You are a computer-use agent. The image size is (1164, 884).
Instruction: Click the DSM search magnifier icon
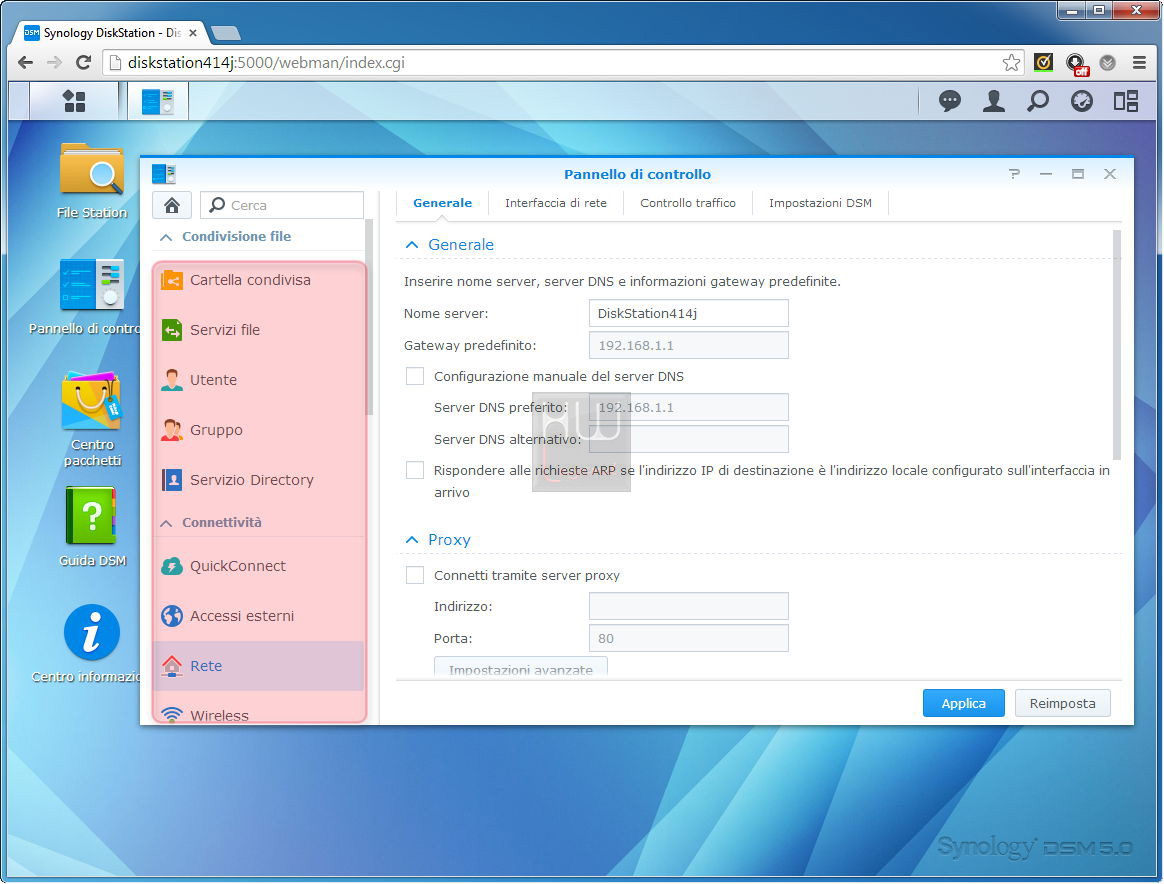[x=1038, y=101]
